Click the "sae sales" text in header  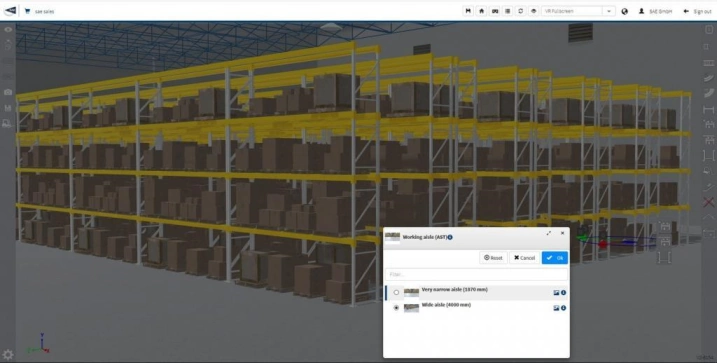click(44, 11)
